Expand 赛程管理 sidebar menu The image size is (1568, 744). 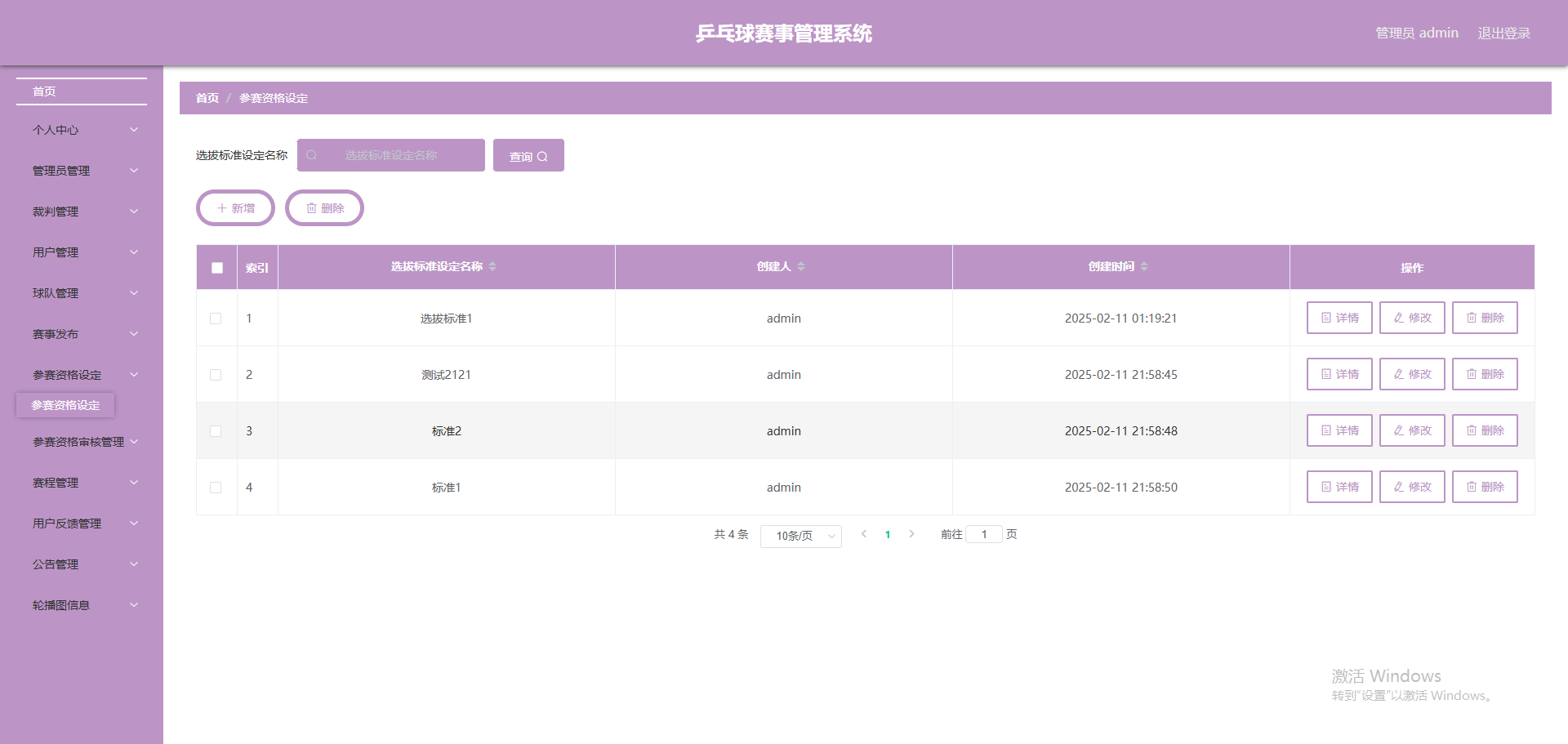(x=82, y=483)
